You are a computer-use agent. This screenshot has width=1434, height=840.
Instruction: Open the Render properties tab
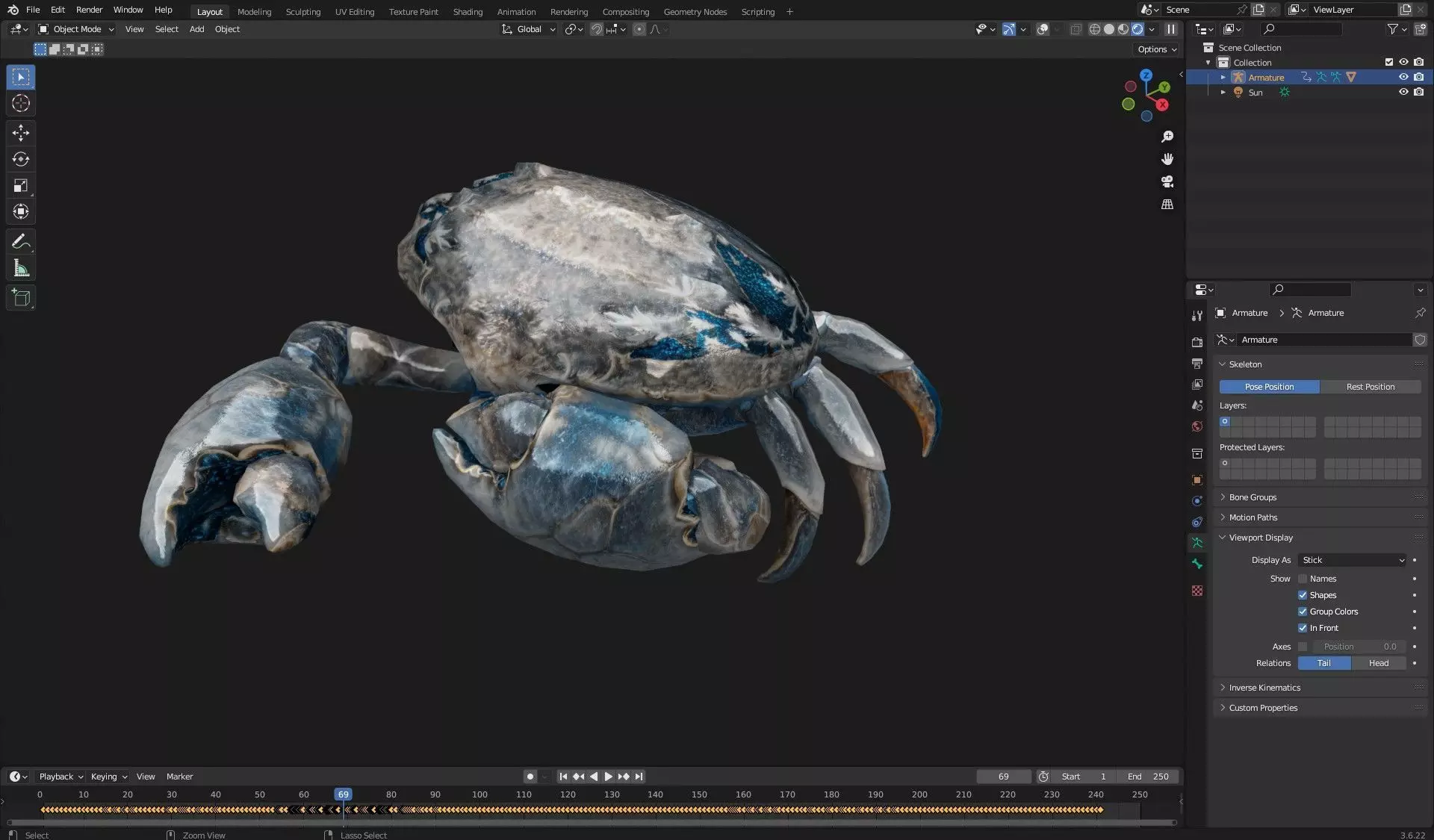click(x=1197, y=342)
